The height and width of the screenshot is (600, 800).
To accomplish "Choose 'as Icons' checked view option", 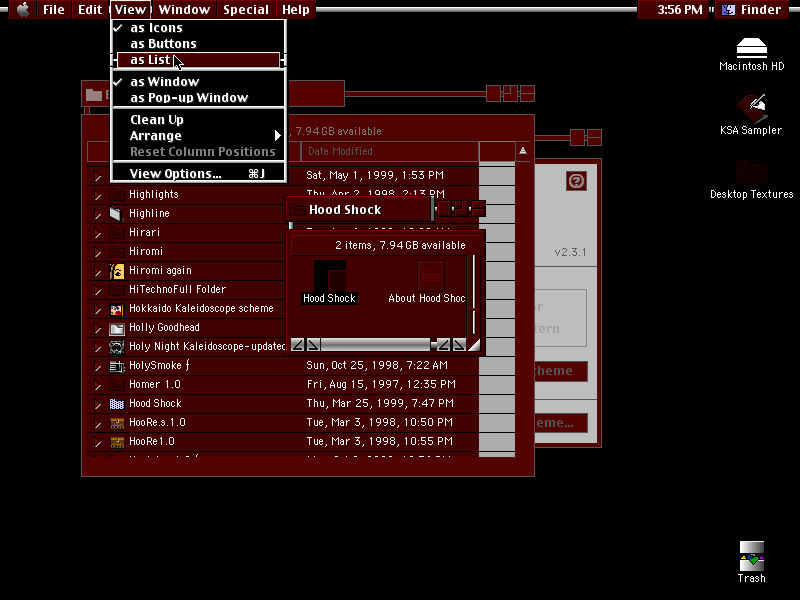I will point(198,28).
